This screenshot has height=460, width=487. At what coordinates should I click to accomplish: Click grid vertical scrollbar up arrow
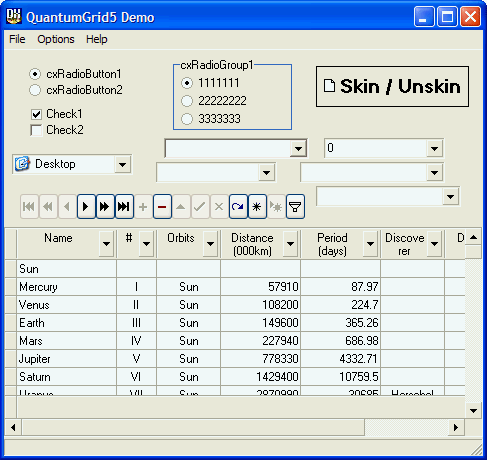(473, 237)
